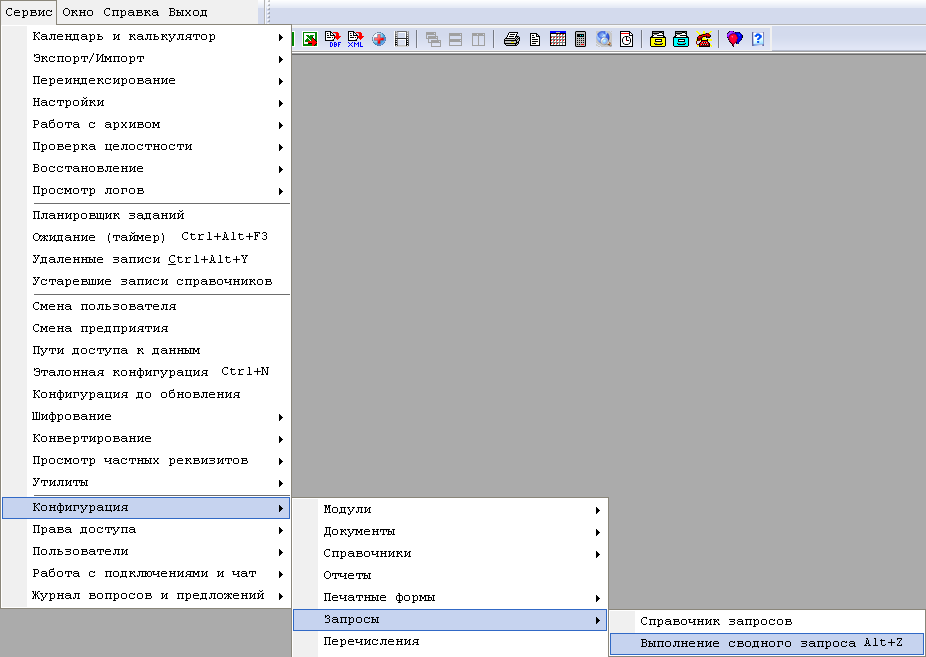Open the calendar toolbar icon
This screenshot has height=657, width=926.
558,40
